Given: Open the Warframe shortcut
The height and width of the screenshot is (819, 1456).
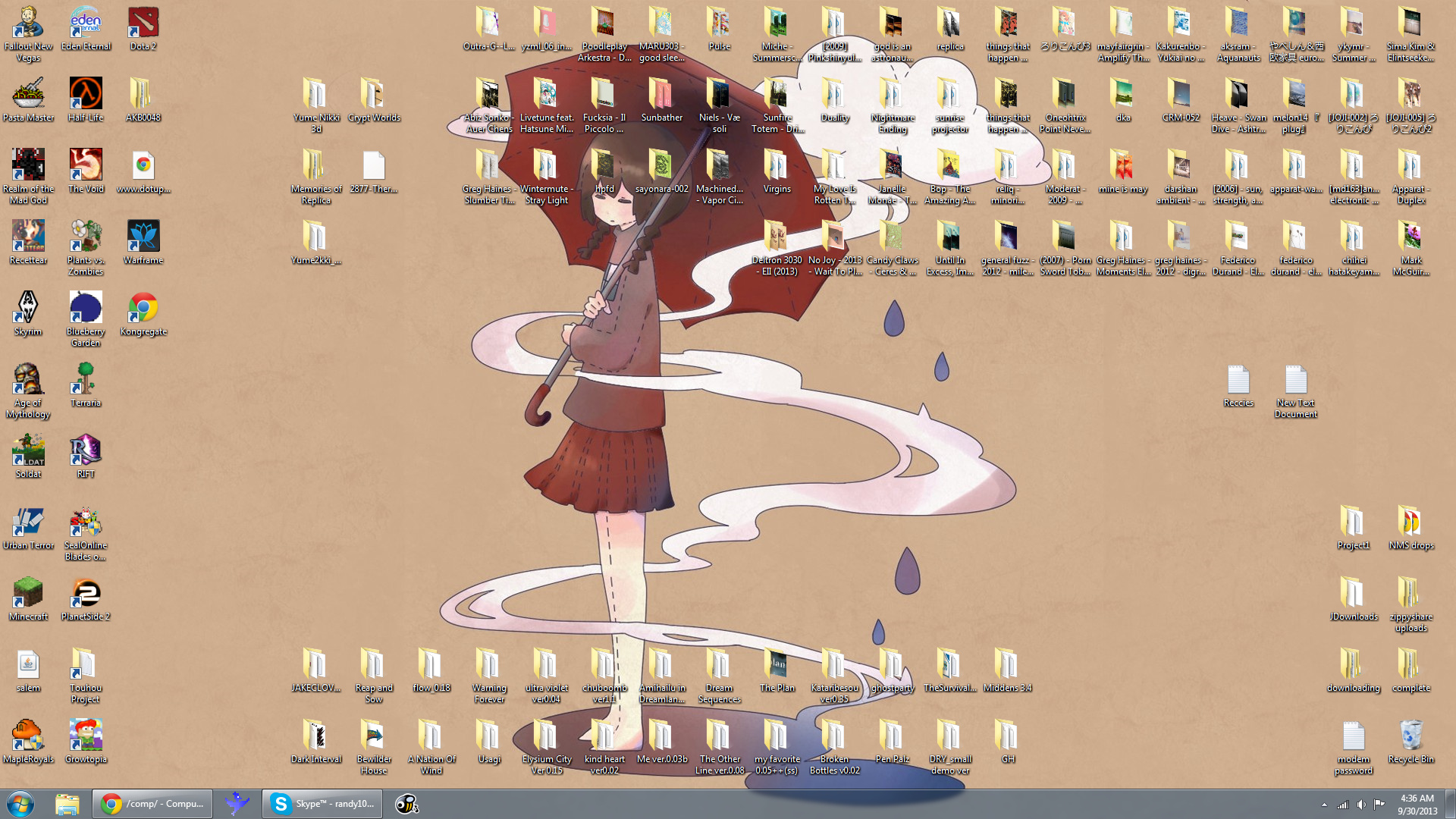Looking at the screenshot, I should coord(143,243).
